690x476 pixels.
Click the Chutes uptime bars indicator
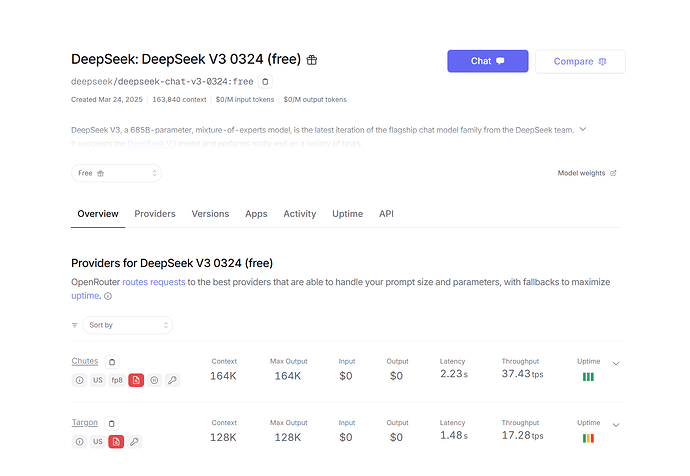click(x=588, y=377)
